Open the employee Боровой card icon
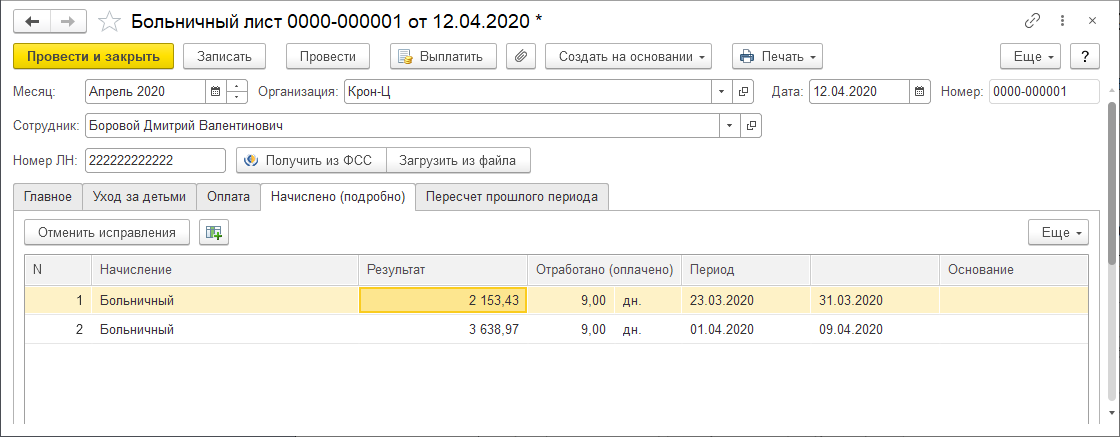The image size is (1120, 437). point(751,126)
